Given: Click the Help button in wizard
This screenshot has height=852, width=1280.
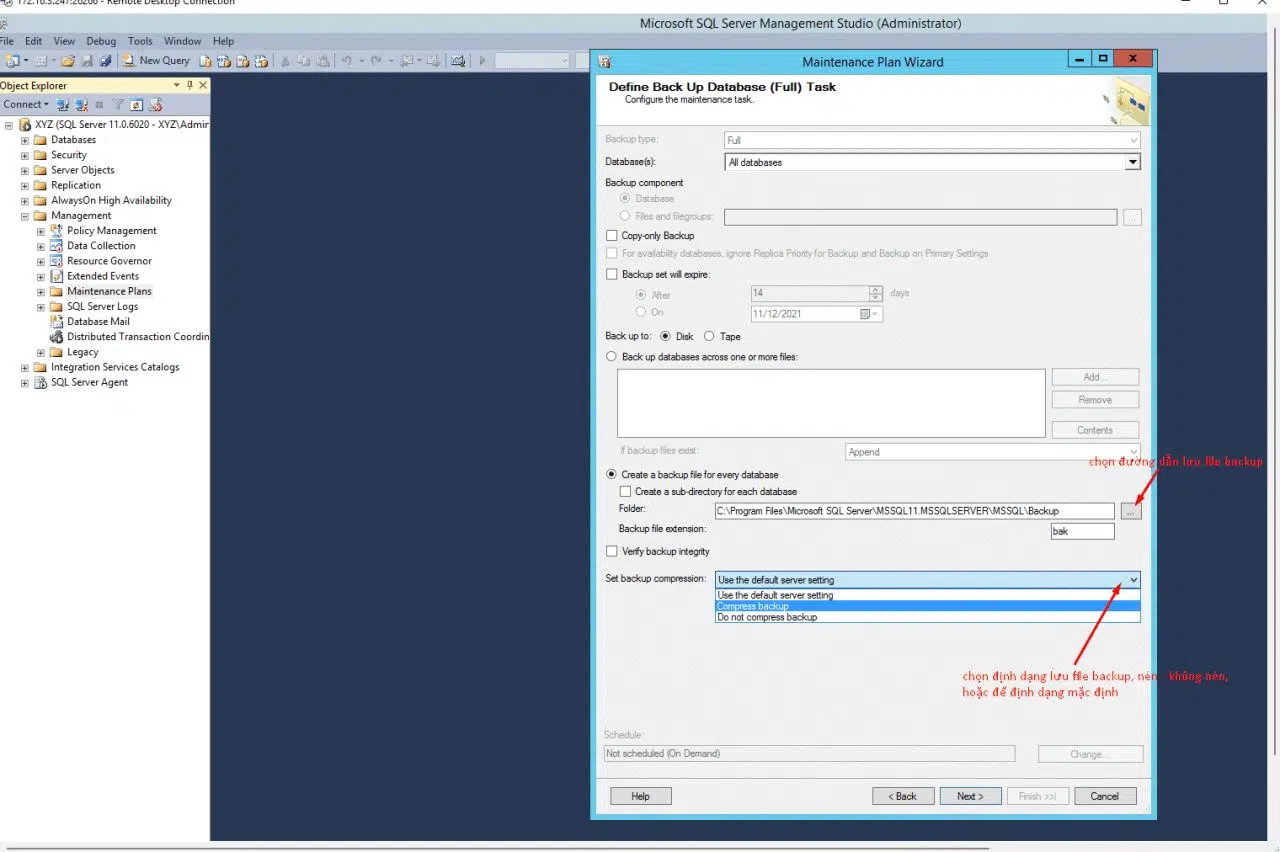Looking at the screenshot, I should pyautogui.click(x=641, y=796).
